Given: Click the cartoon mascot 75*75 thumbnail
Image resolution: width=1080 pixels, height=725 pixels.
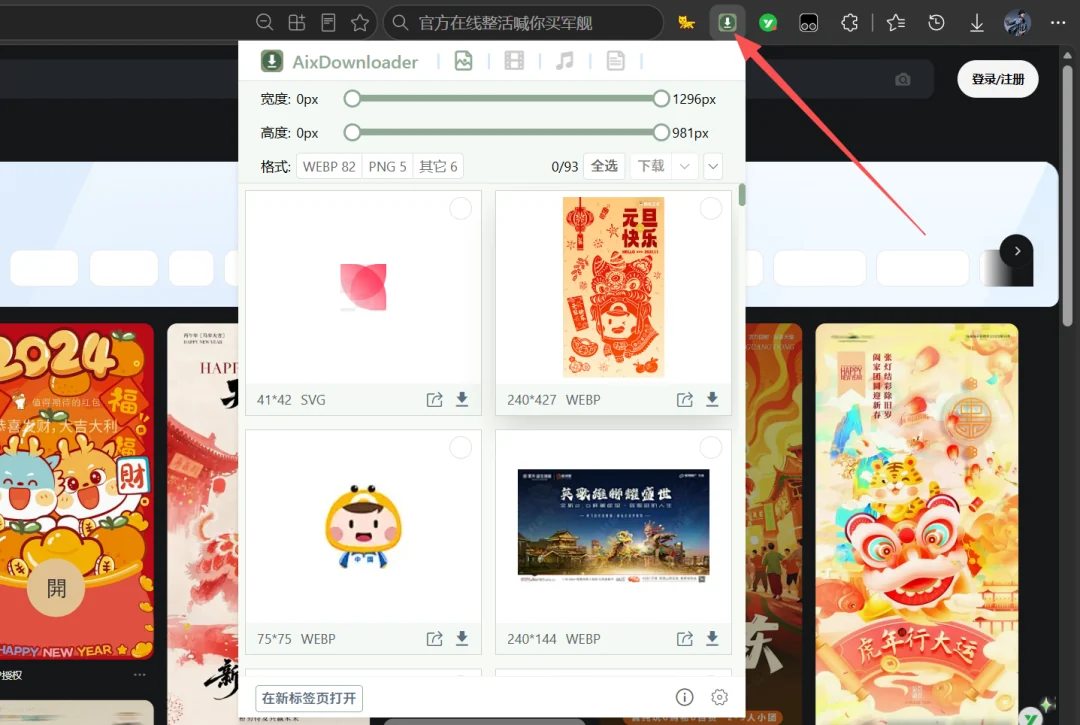Looking at the screenshot, I should coord(363,527).
